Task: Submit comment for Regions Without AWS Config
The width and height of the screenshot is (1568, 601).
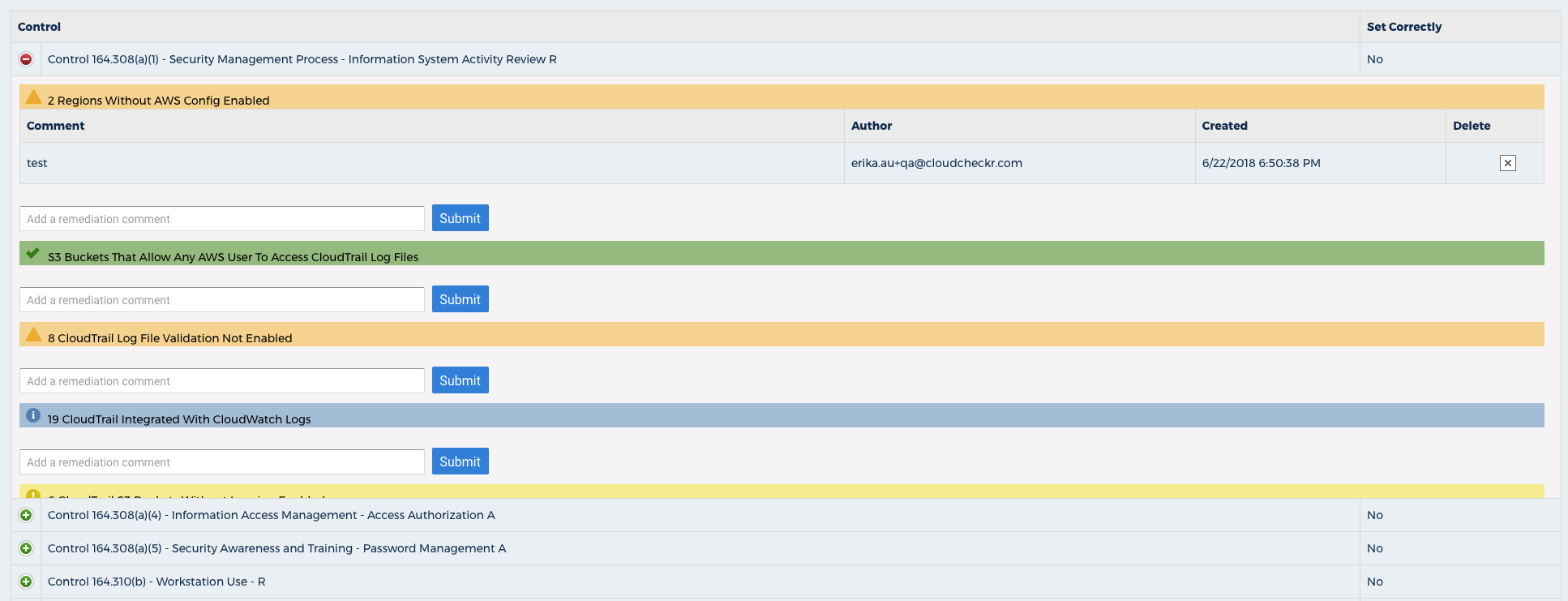Action: 461,218
